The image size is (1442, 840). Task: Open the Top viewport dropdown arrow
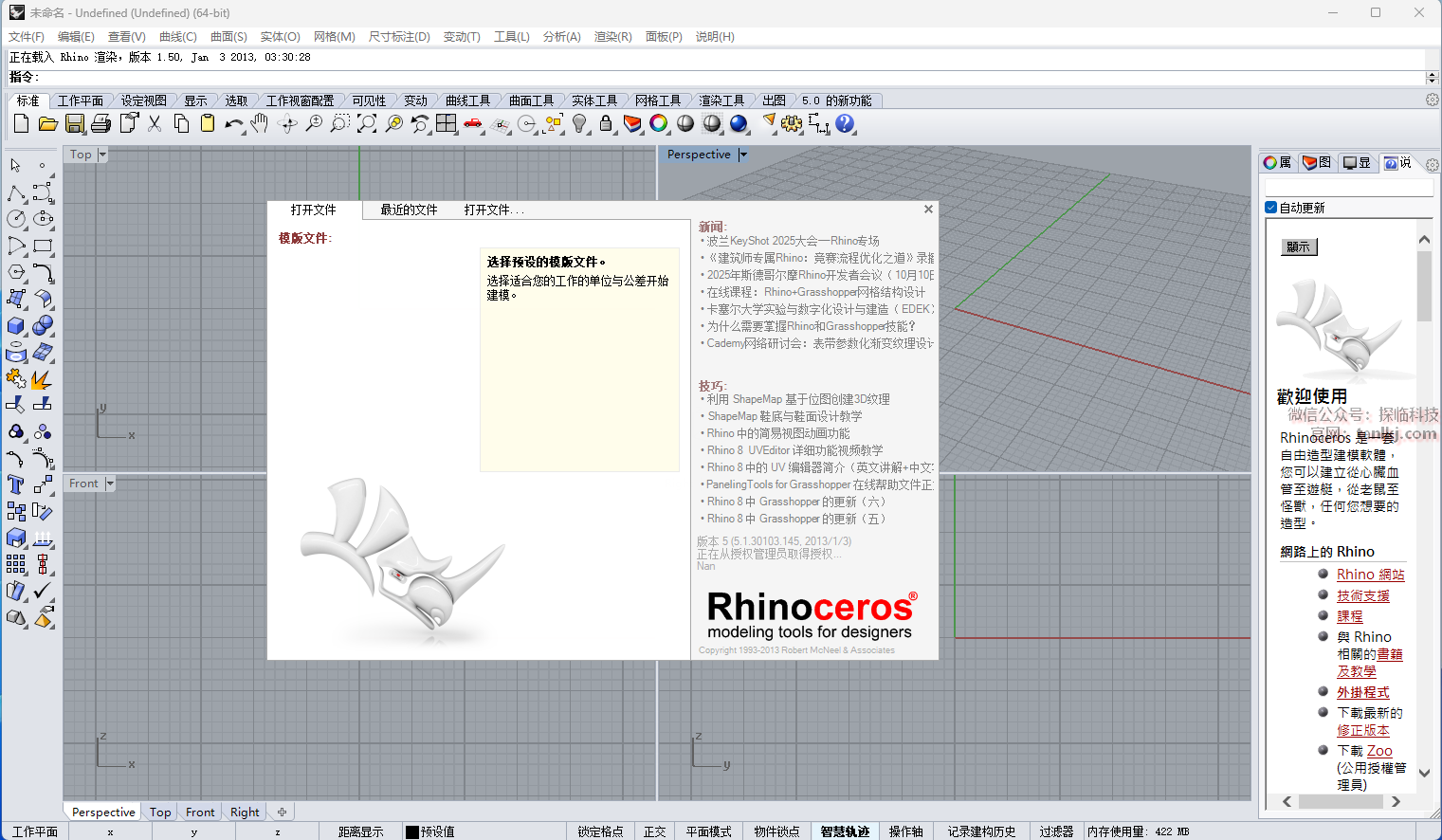[102, 155]
